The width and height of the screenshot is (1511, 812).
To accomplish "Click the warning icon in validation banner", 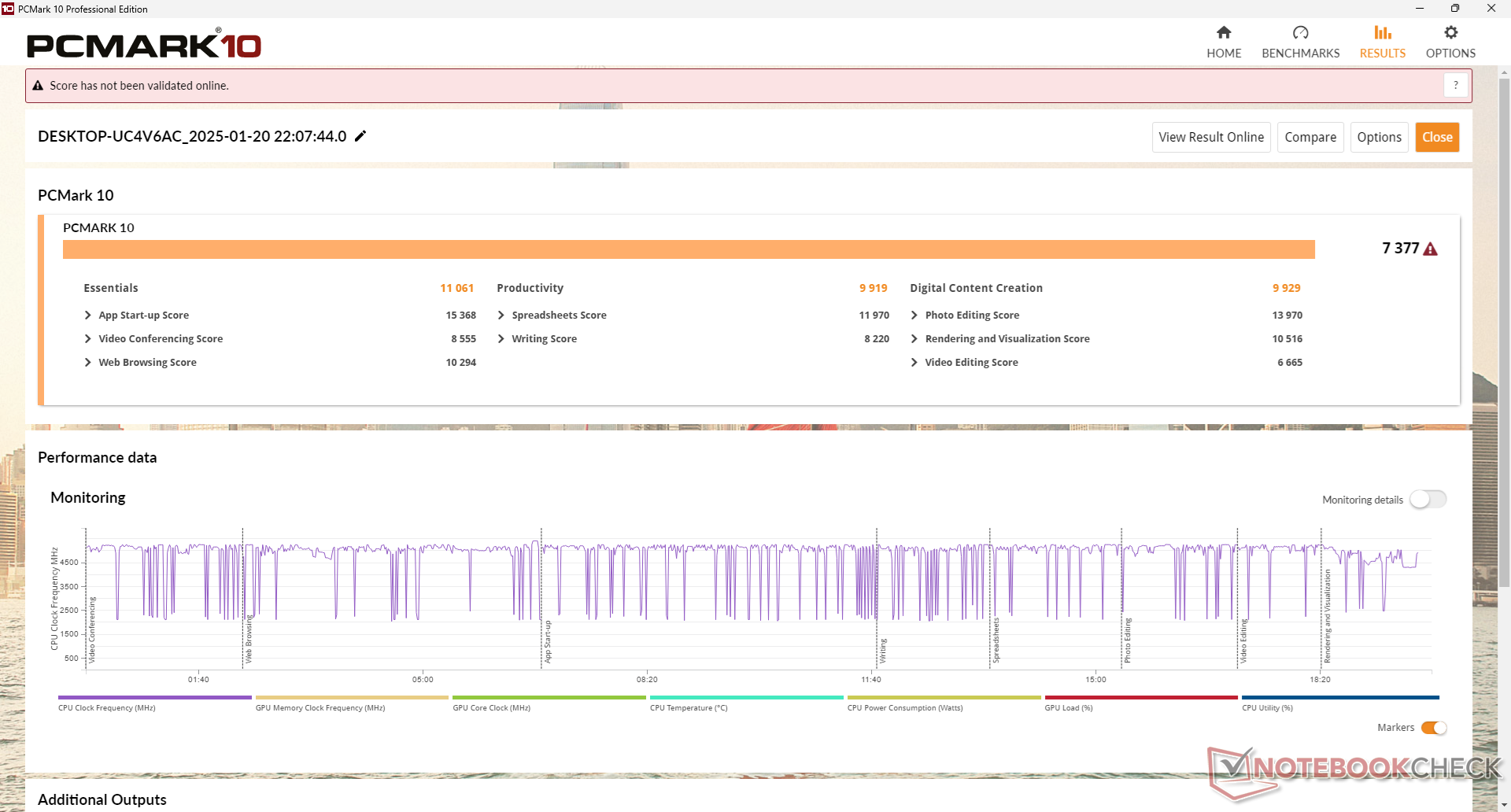I will click(38, 85).
